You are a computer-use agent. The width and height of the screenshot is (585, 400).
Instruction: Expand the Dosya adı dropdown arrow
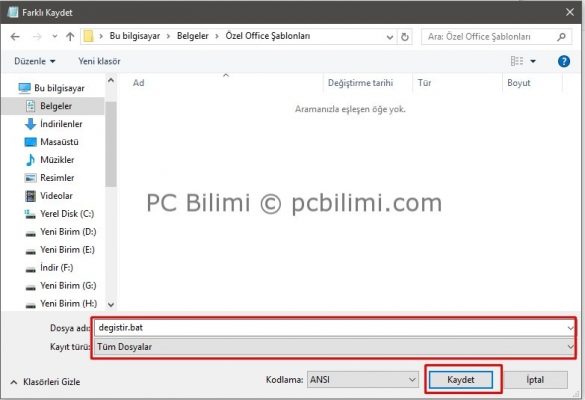570,328
